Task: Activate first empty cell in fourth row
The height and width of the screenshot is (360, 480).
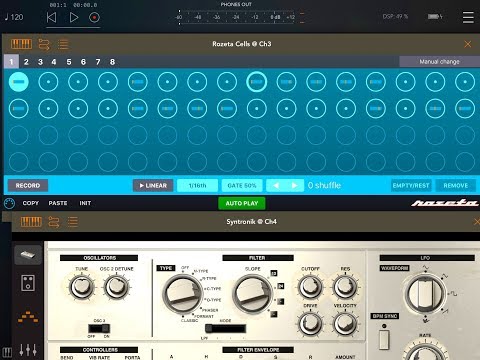Action: coord(19,162)
